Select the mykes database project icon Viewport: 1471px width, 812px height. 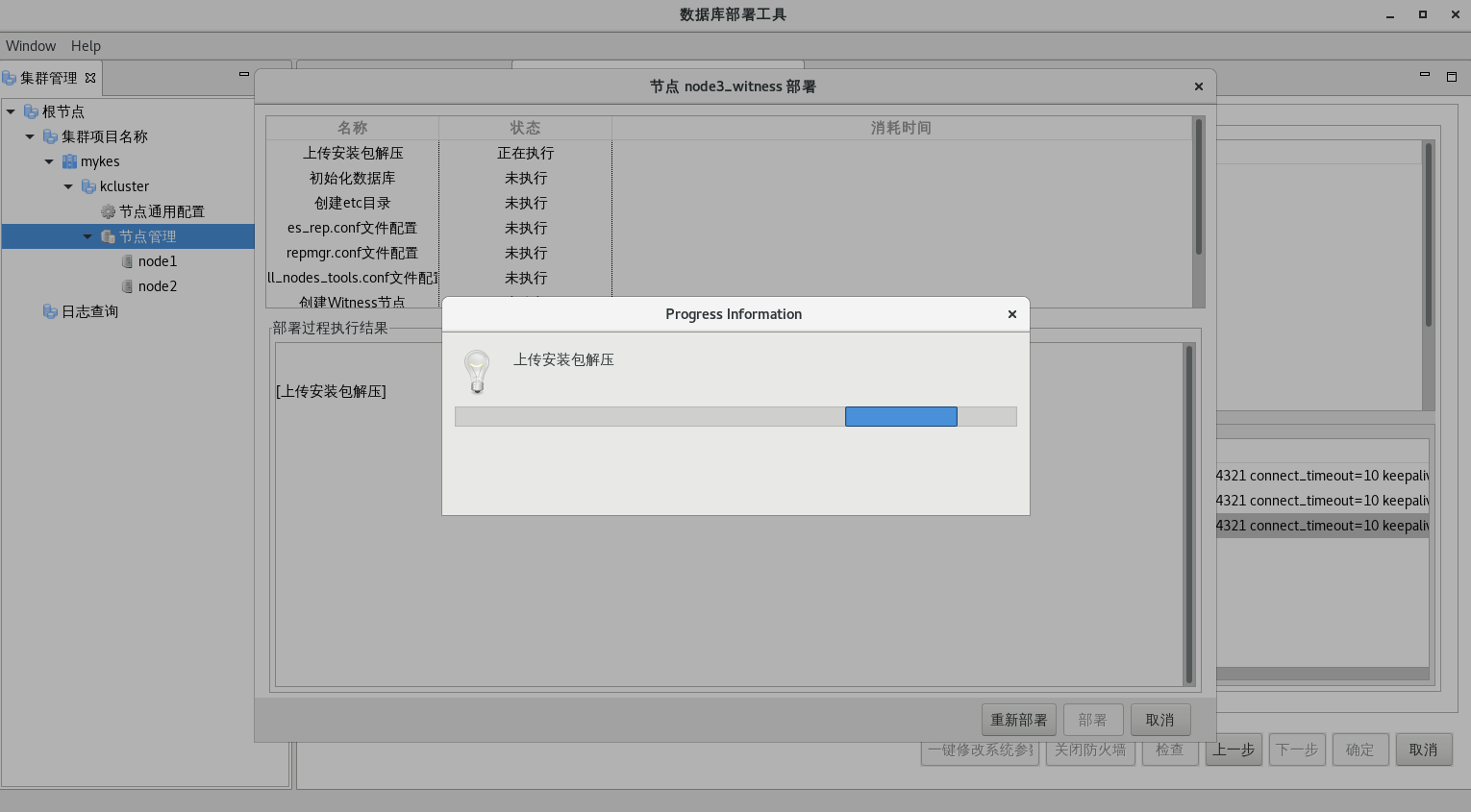point(68,161)
